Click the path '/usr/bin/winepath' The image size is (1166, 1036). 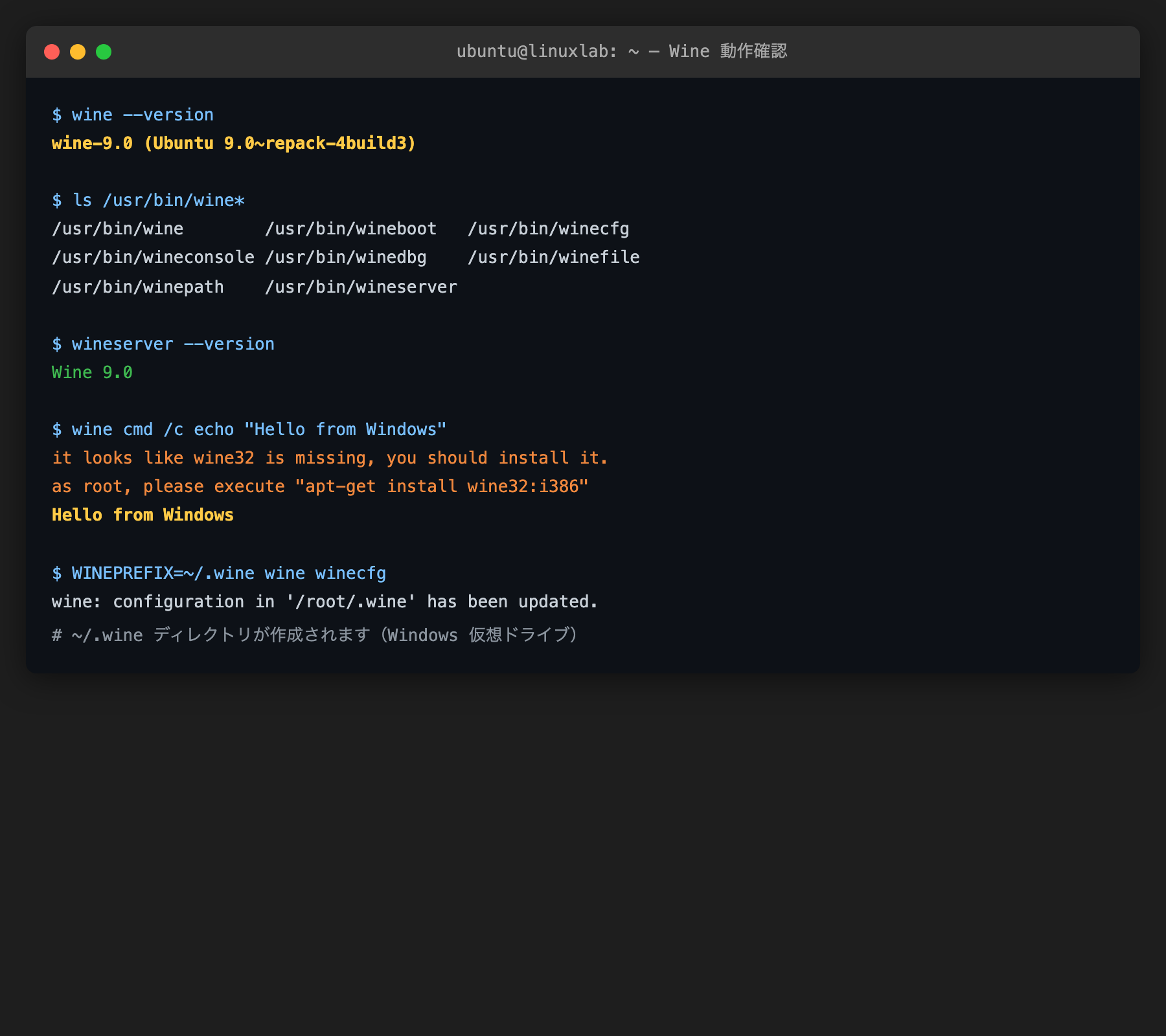(138, 287)
